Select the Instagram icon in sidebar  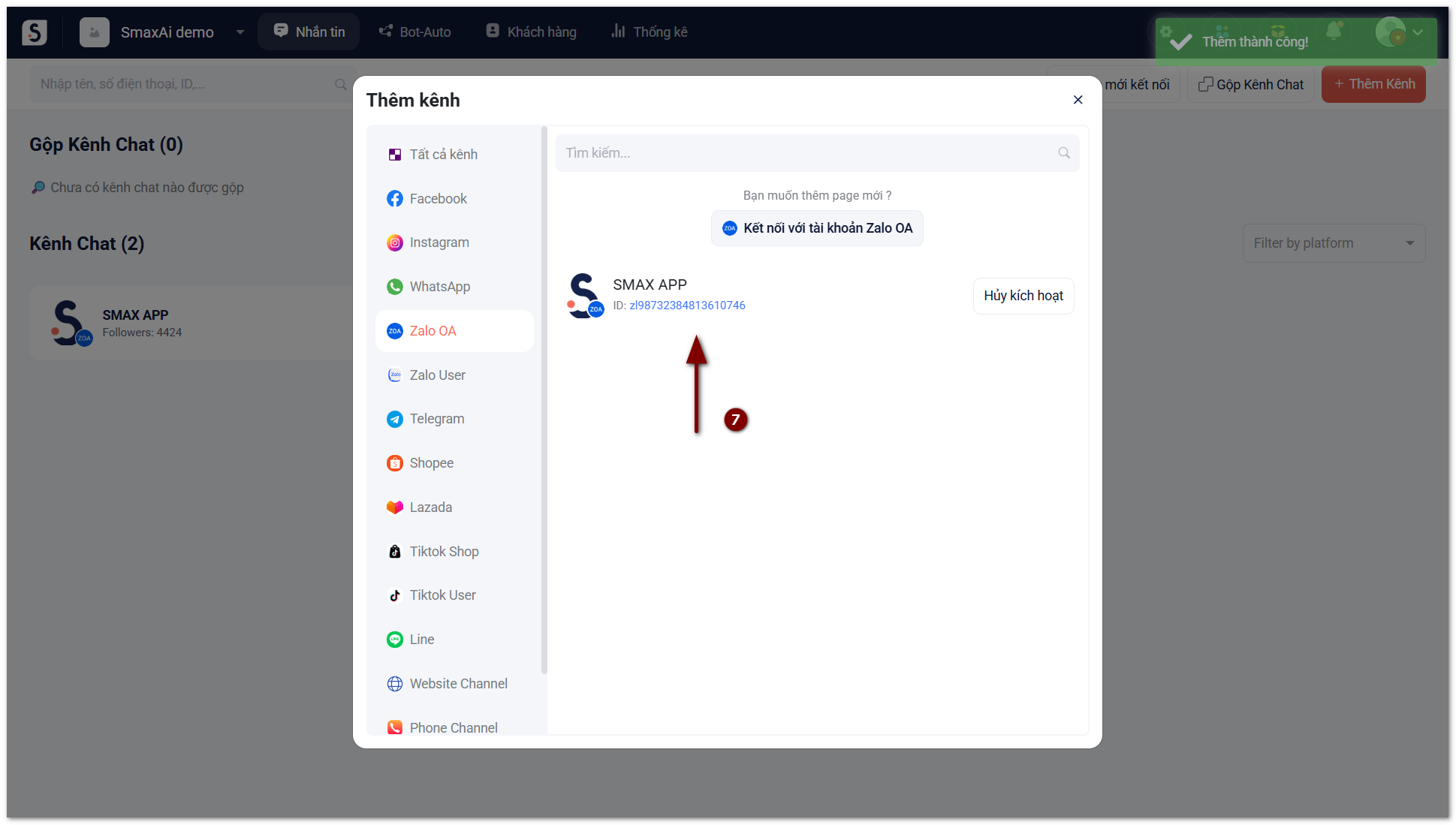394,242
